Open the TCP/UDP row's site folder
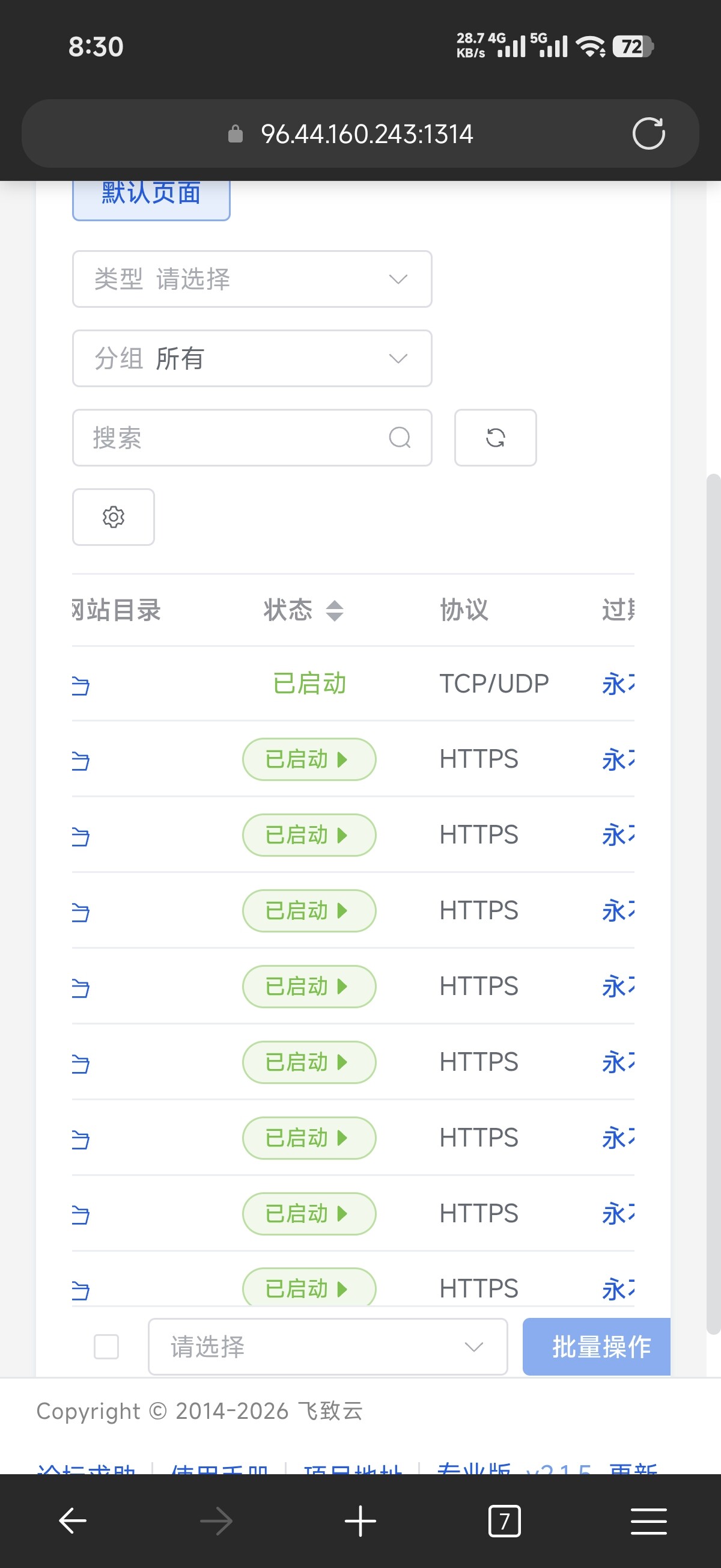Image resolution: width=721 pixels, height=1568 pixels. pos(81,685)
